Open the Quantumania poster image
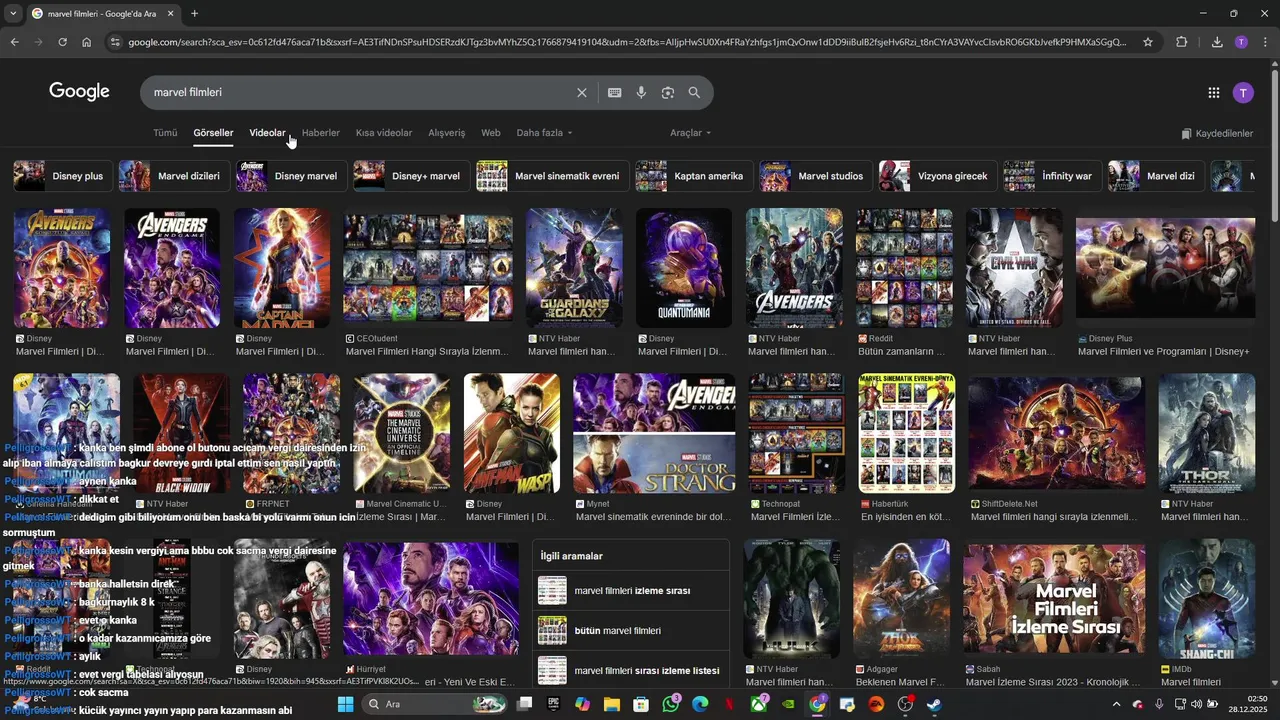 coord(684,268)
